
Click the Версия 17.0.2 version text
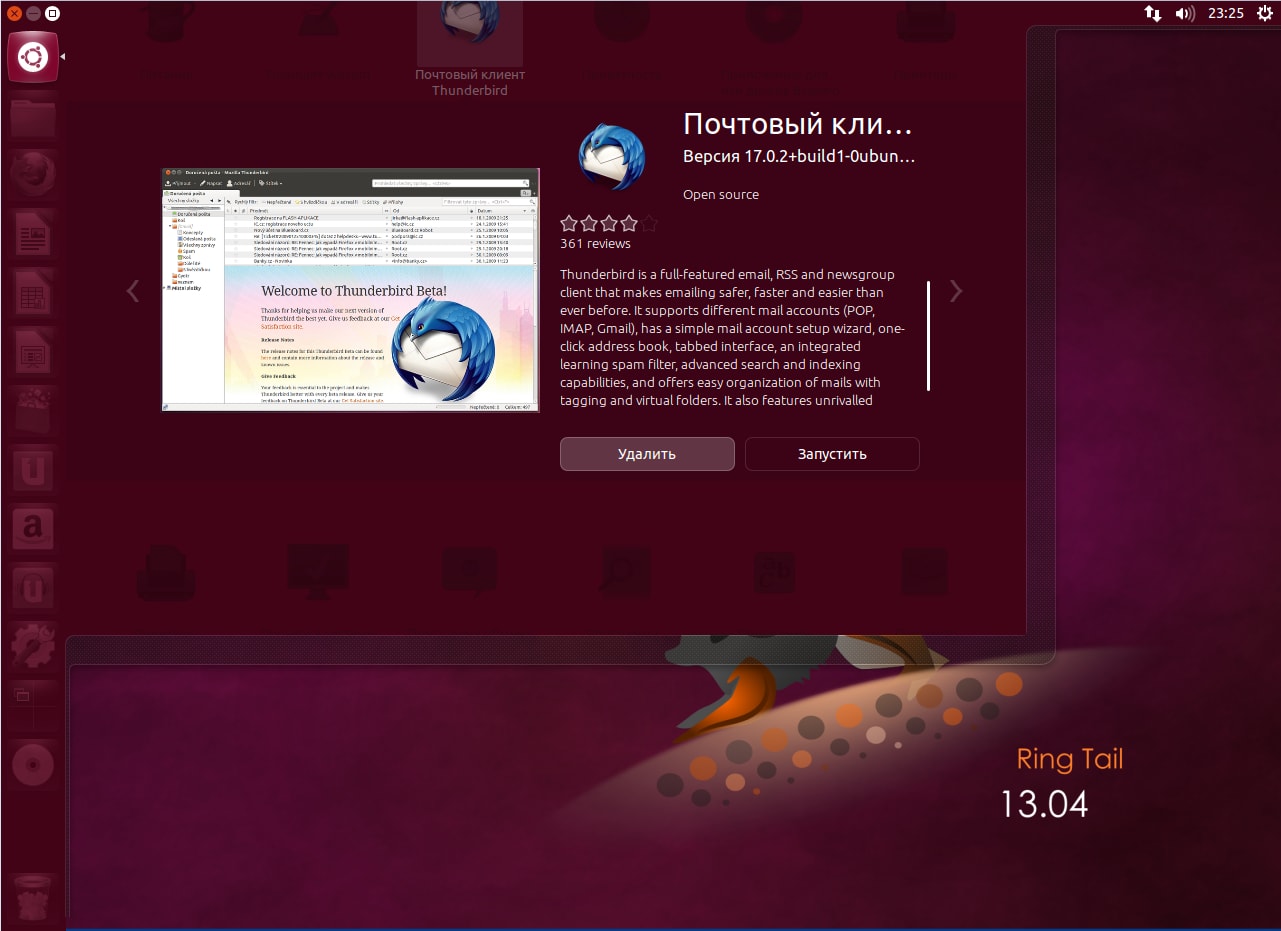799,156
